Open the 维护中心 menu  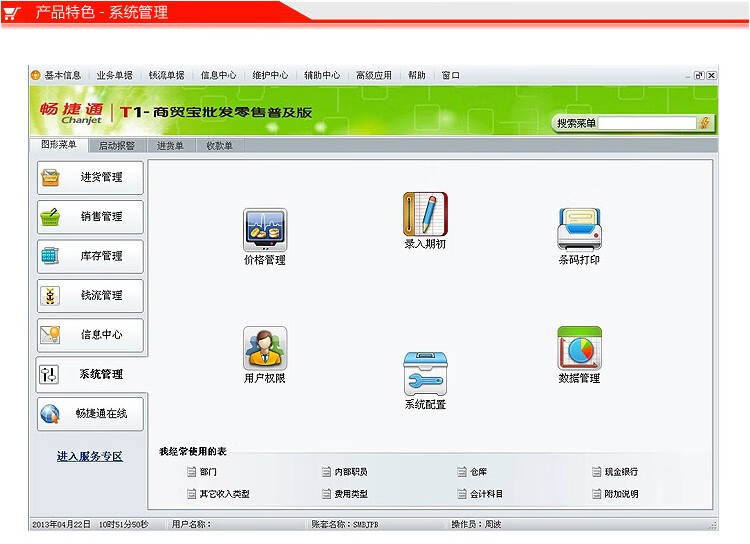click(x=270, y=75)
